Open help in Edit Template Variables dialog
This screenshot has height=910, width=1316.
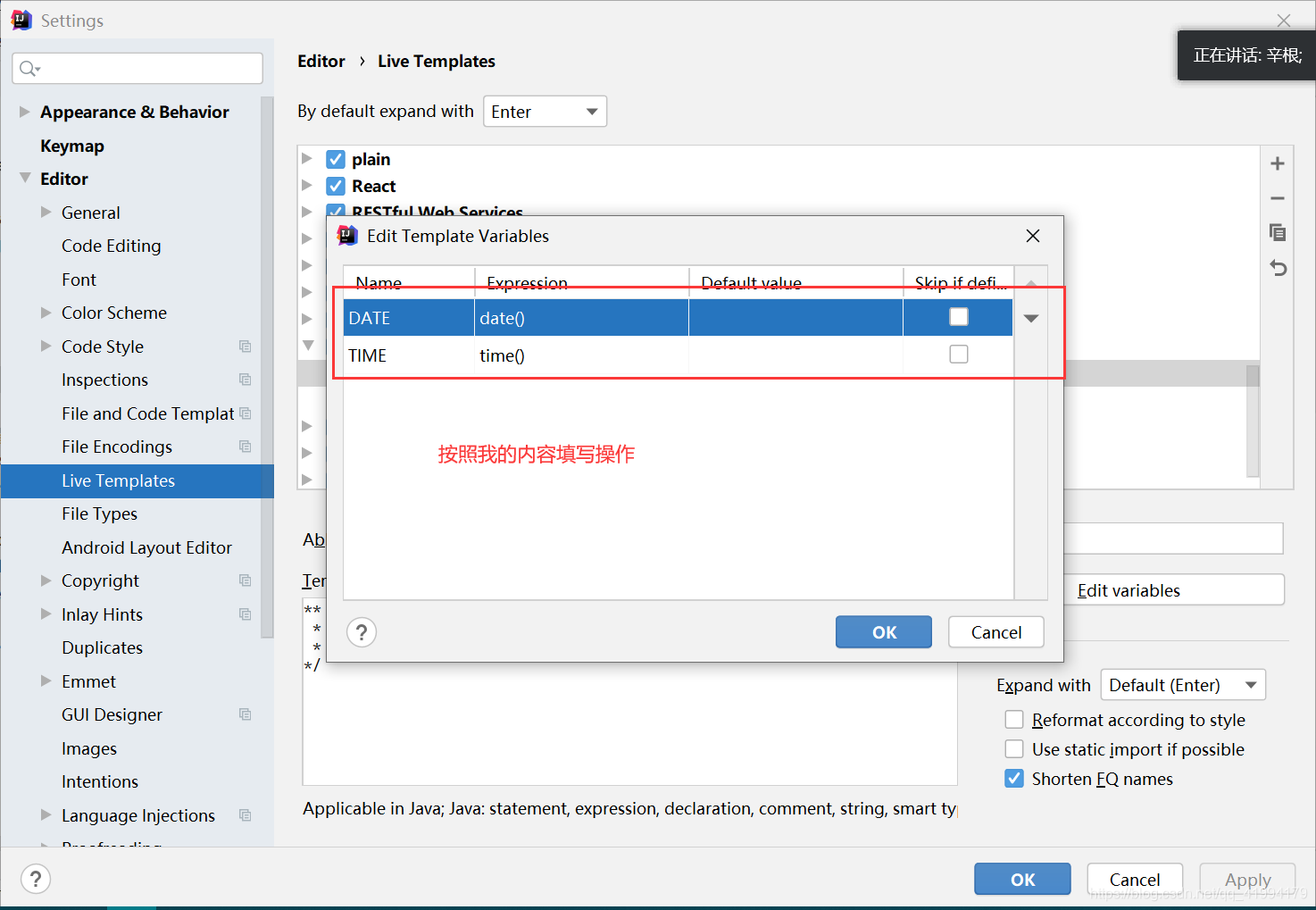[362, 632]
